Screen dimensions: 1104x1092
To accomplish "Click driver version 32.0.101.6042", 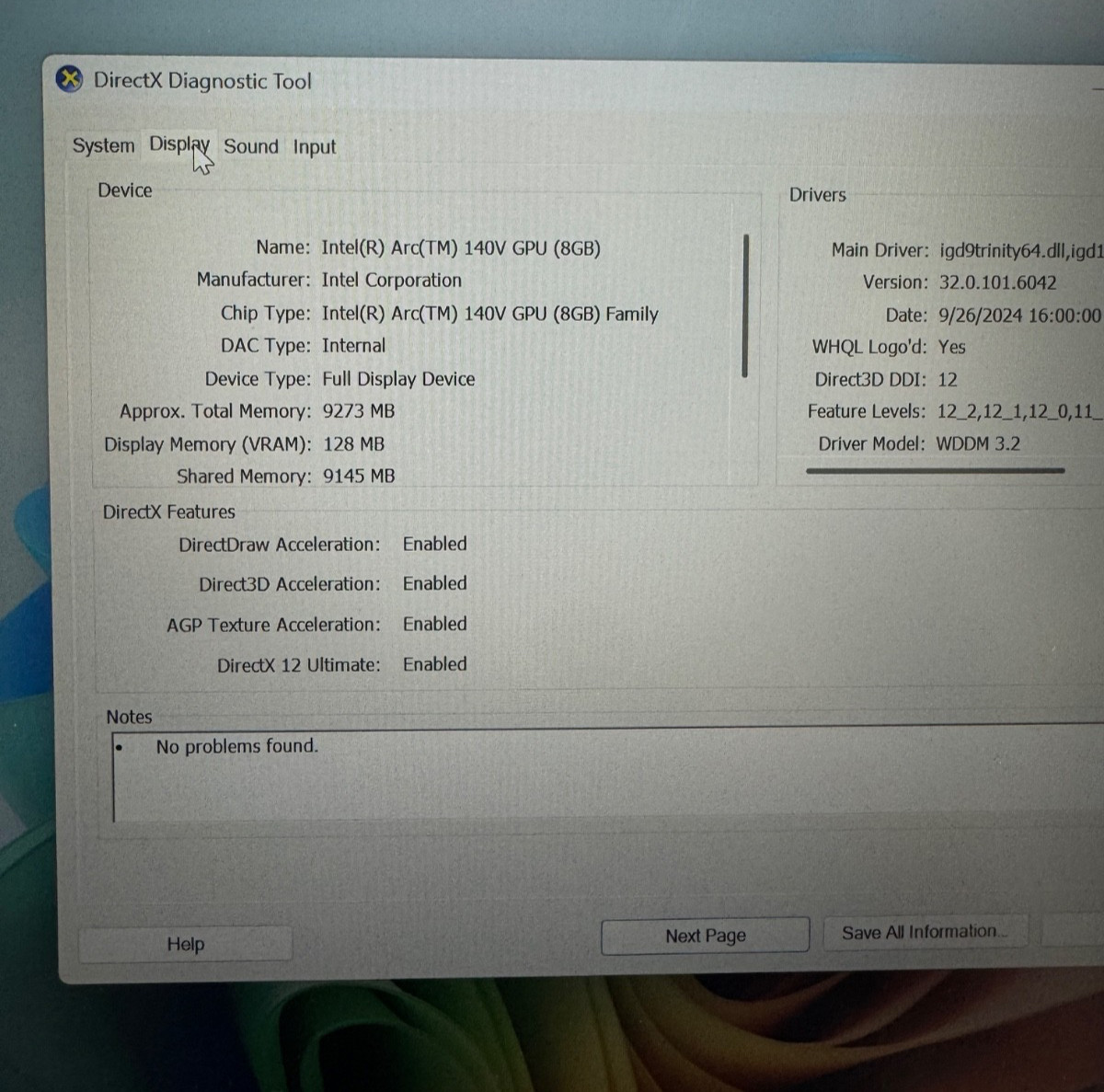I will 998,282.
